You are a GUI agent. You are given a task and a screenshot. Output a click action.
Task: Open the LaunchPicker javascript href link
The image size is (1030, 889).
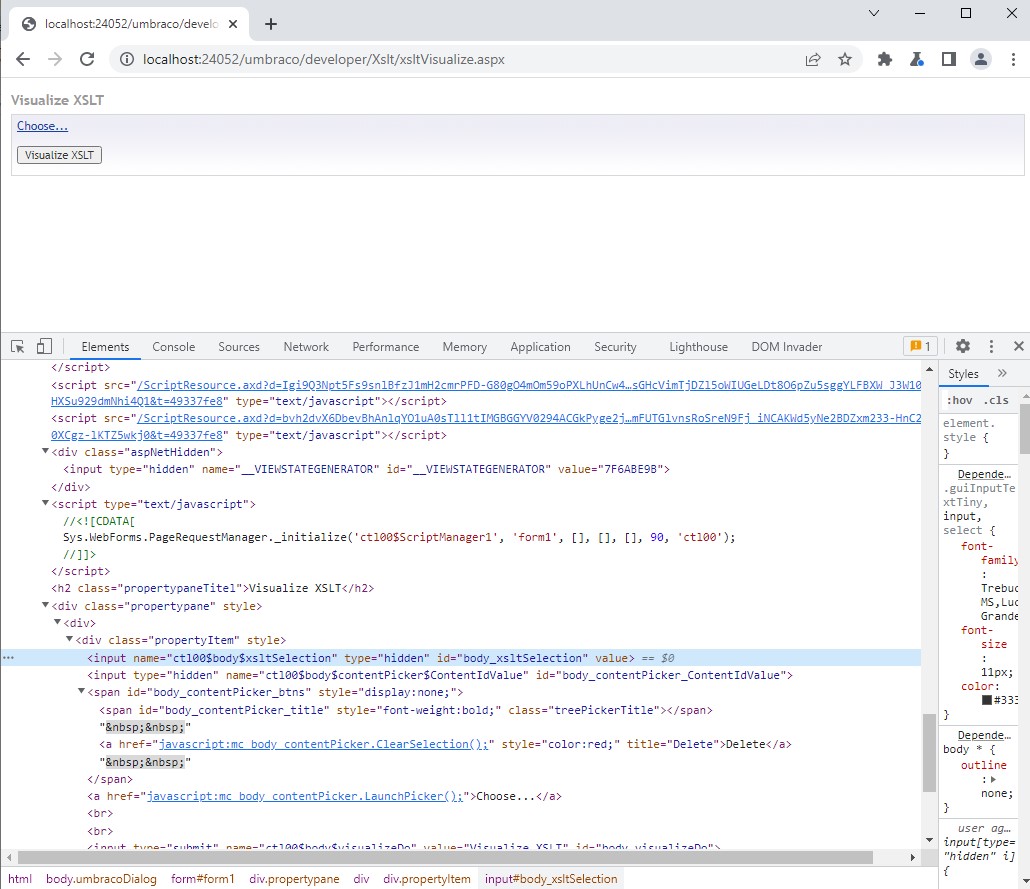click(x=305, y=796)
